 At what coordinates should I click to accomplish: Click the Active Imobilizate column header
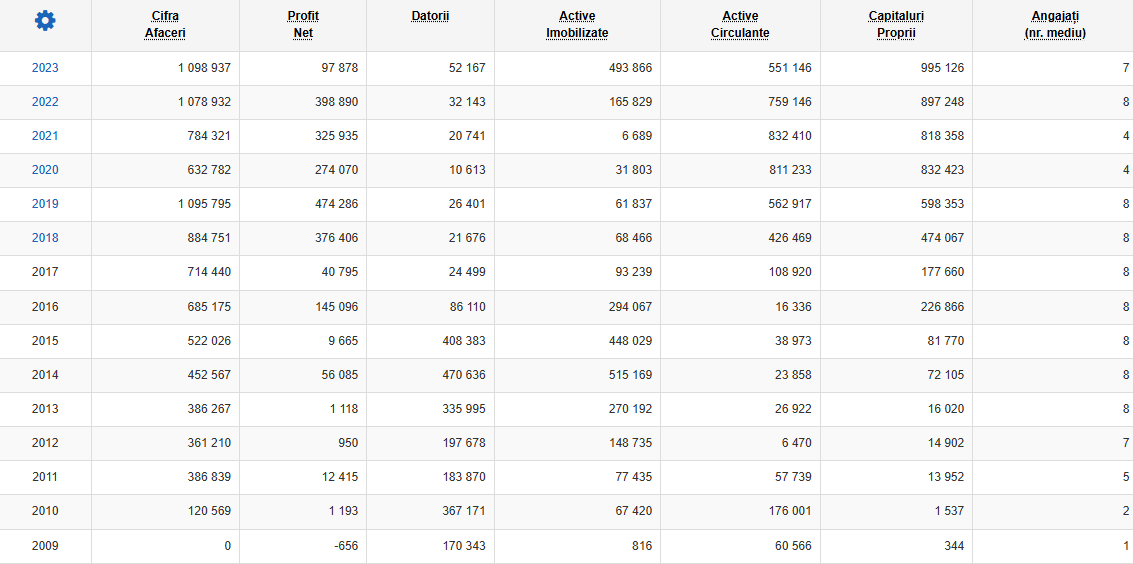coord(577,24)
